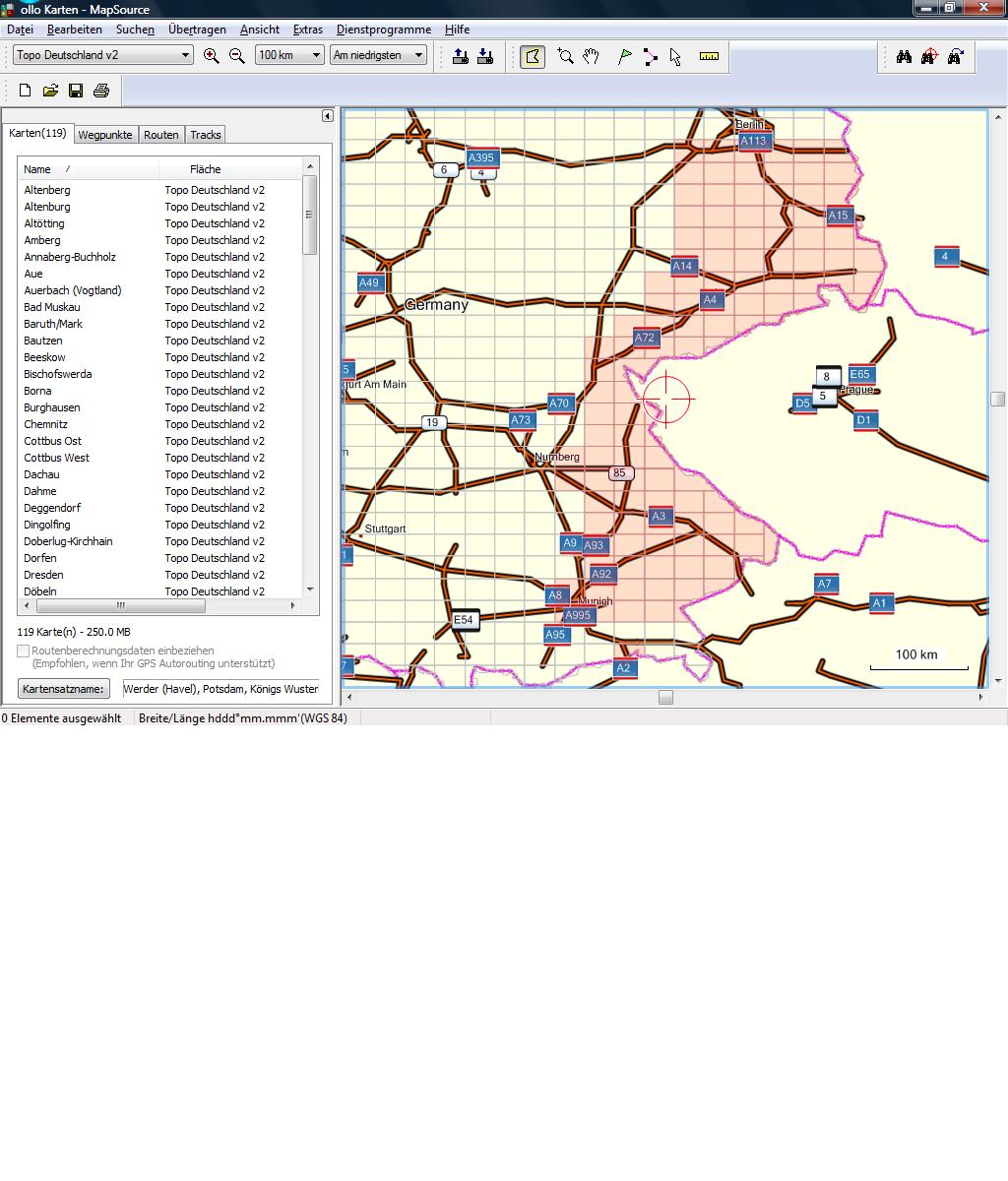Click the Find Places binoculars icon

(x=904, y=57)
